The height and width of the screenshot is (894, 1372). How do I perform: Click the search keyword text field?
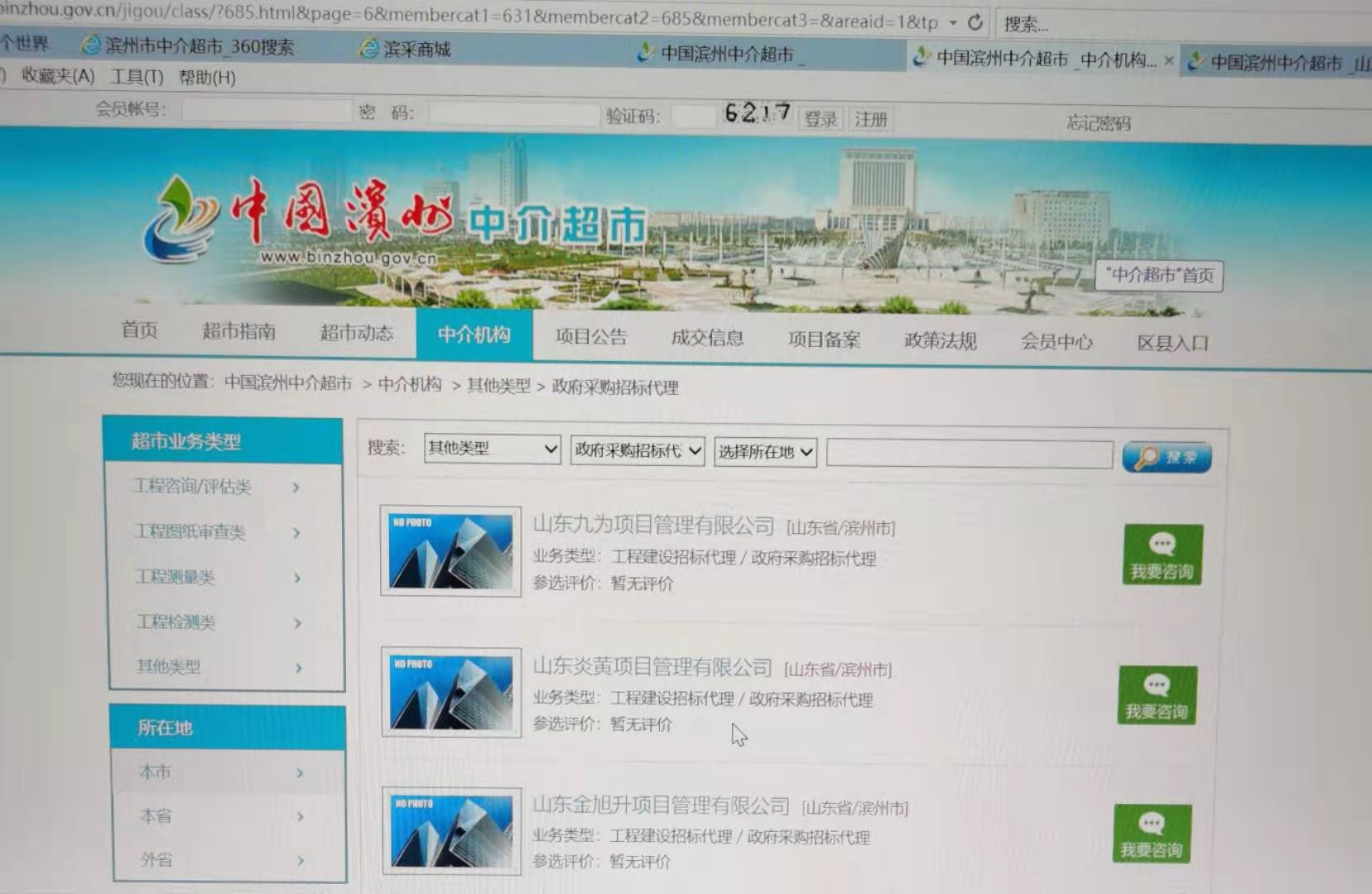point(970,454)
